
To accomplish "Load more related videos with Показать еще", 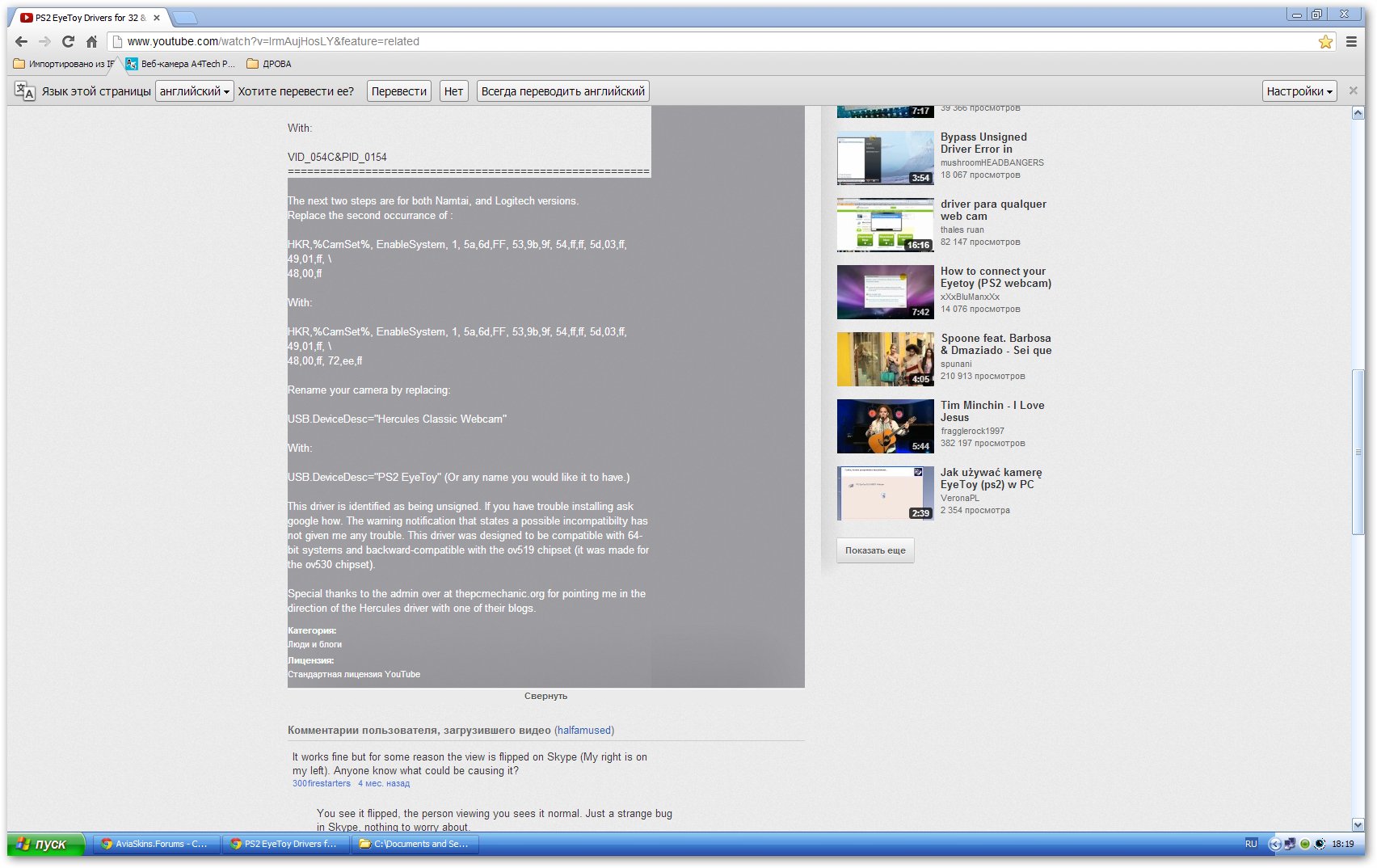I will (875, 550).
